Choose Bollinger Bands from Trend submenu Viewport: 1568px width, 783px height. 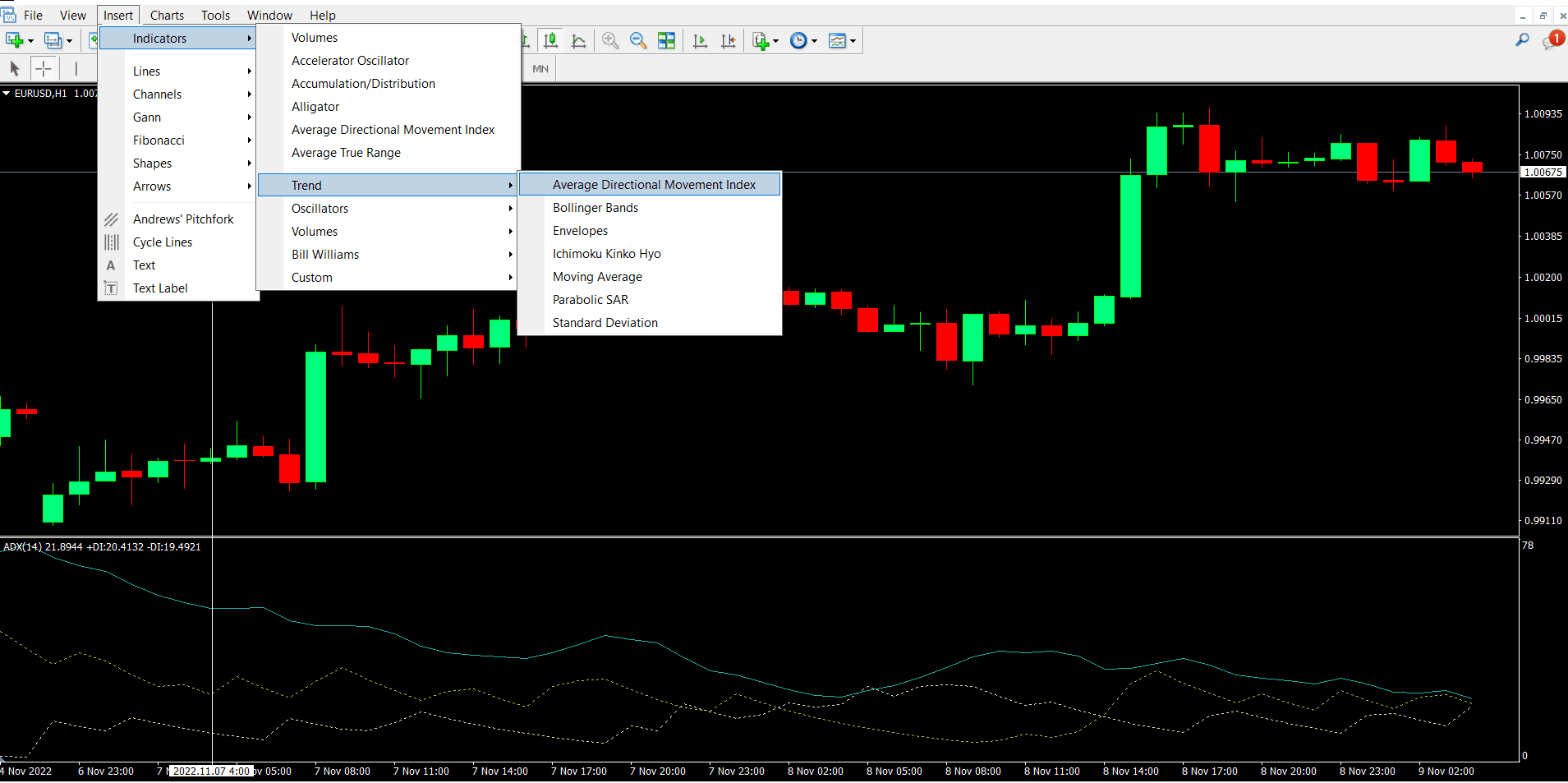[x=650, y=208]
